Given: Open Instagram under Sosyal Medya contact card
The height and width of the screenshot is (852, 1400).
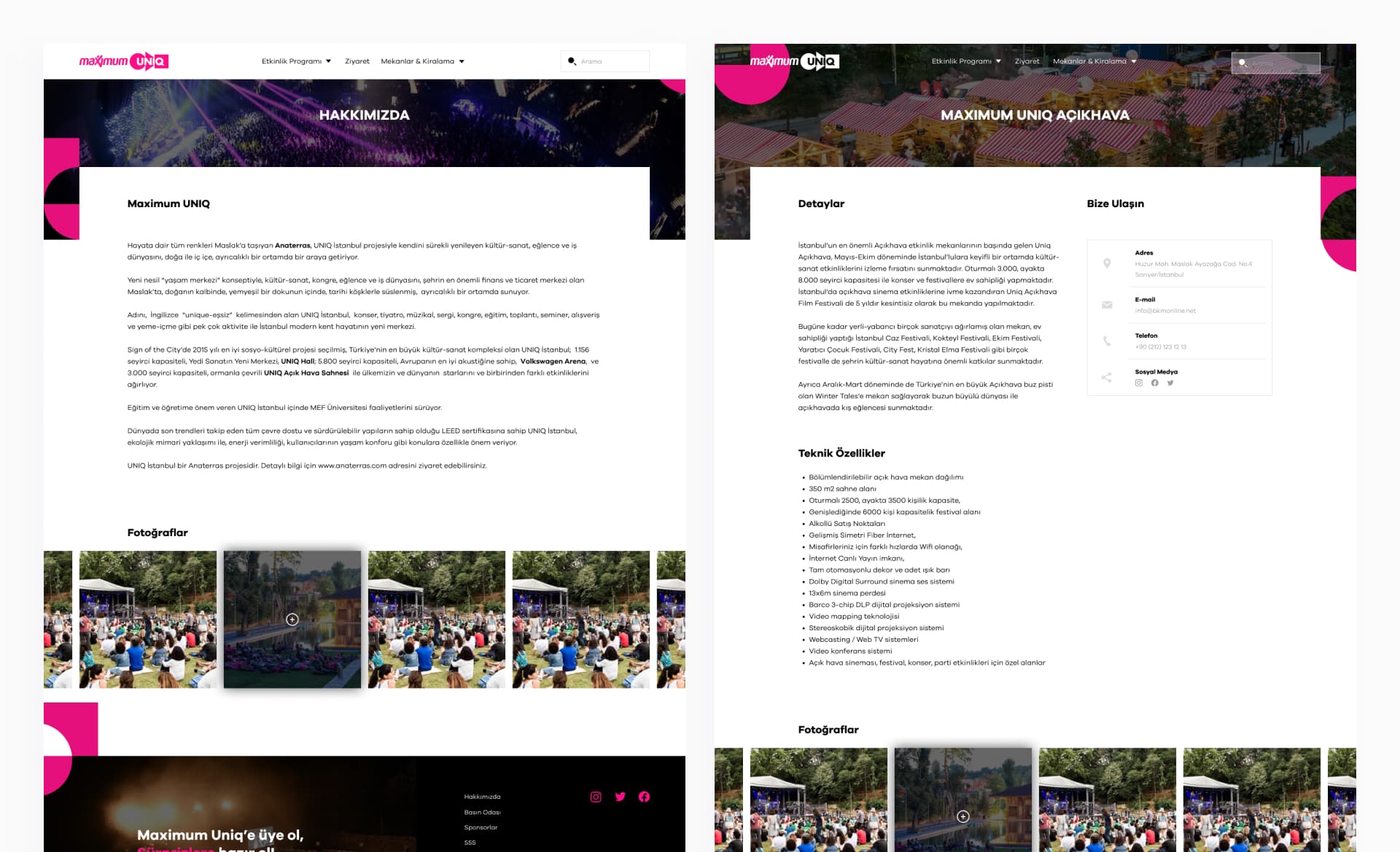Looking at the screenshot, I should (1138, 383).
